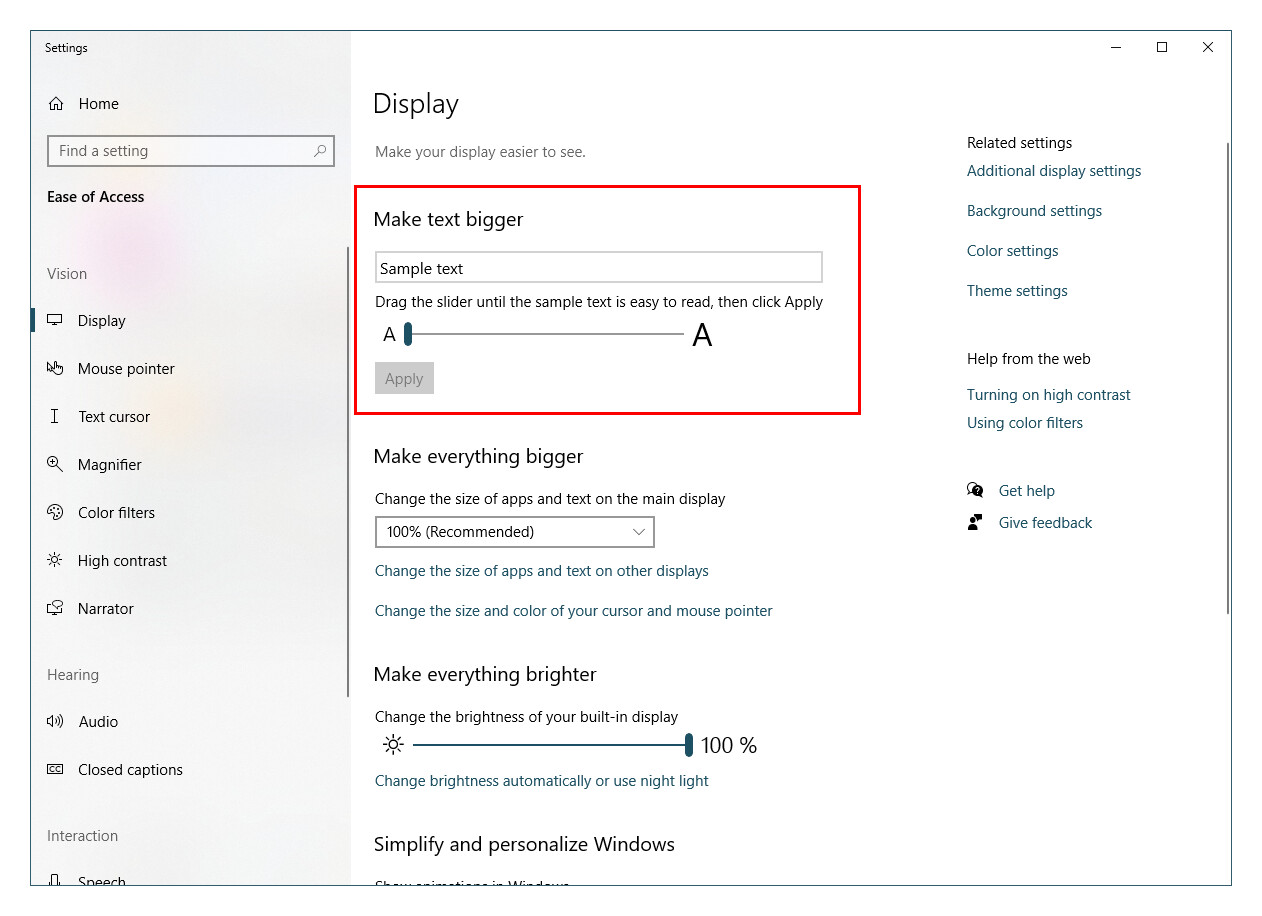Click Change brightness automatically or use night light
1262x916 pixels.
[541, 781]
